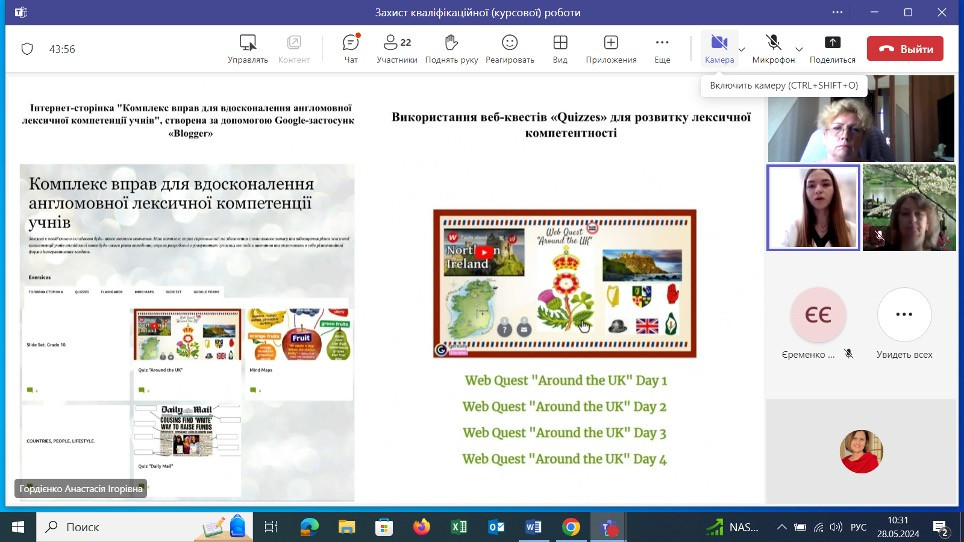Click the video of the blonde woman with glasses

[861, 119]
